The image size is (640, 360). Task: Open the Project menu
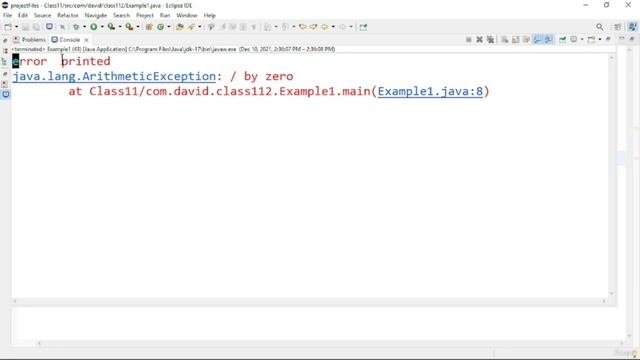pos(145,16)
